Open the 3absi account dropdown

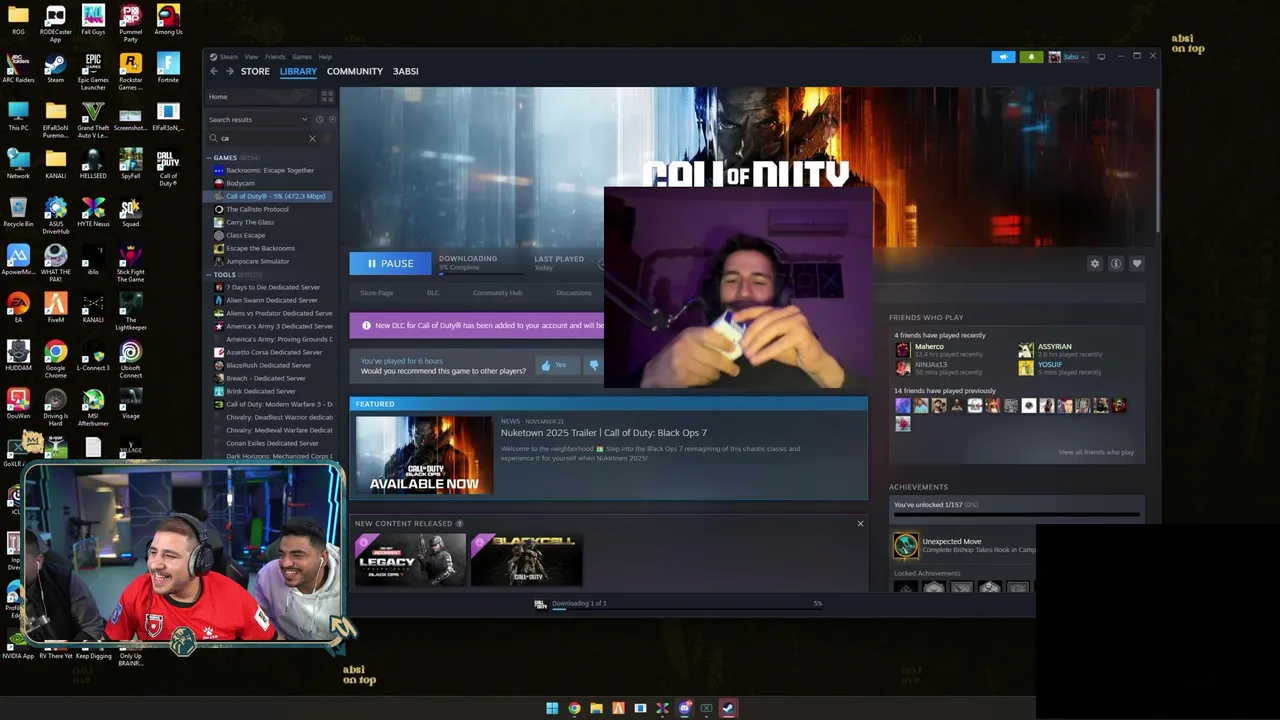coord(1067,57)
